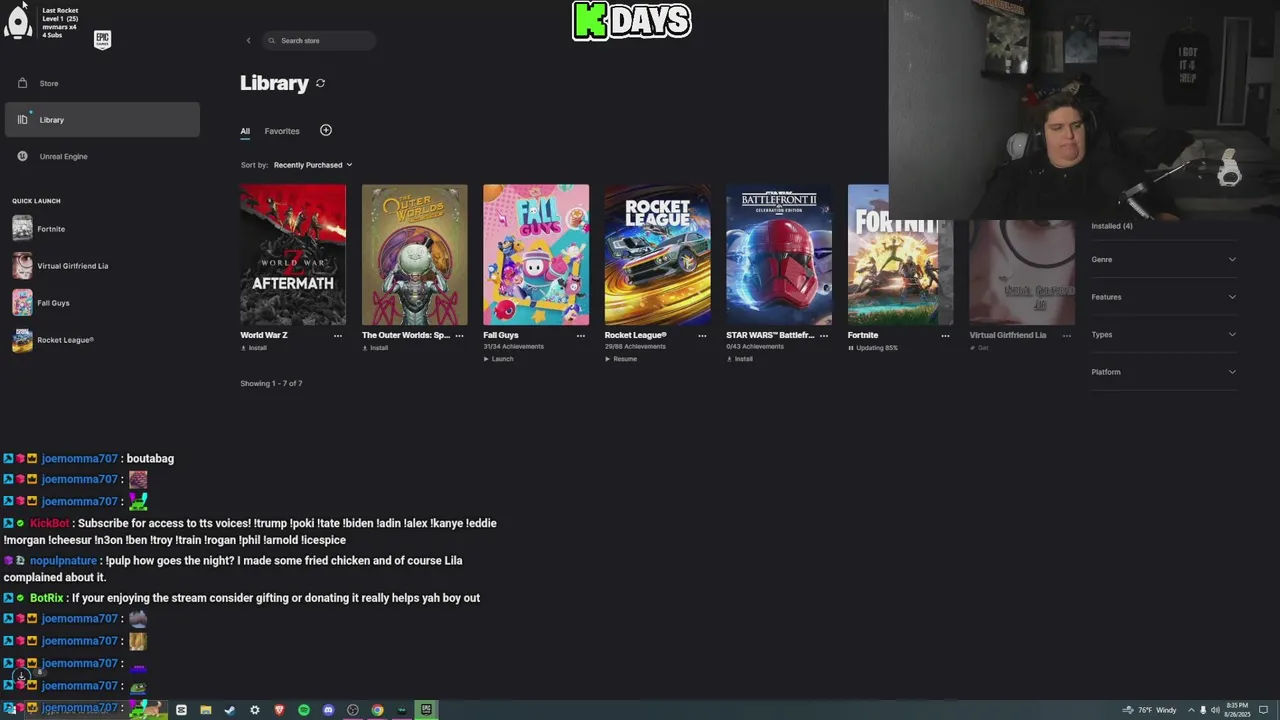Launch Virtual Girlfriend Lia from Quick Launch icon
This screenshot has width=1280, height=720.
point(22,266)
